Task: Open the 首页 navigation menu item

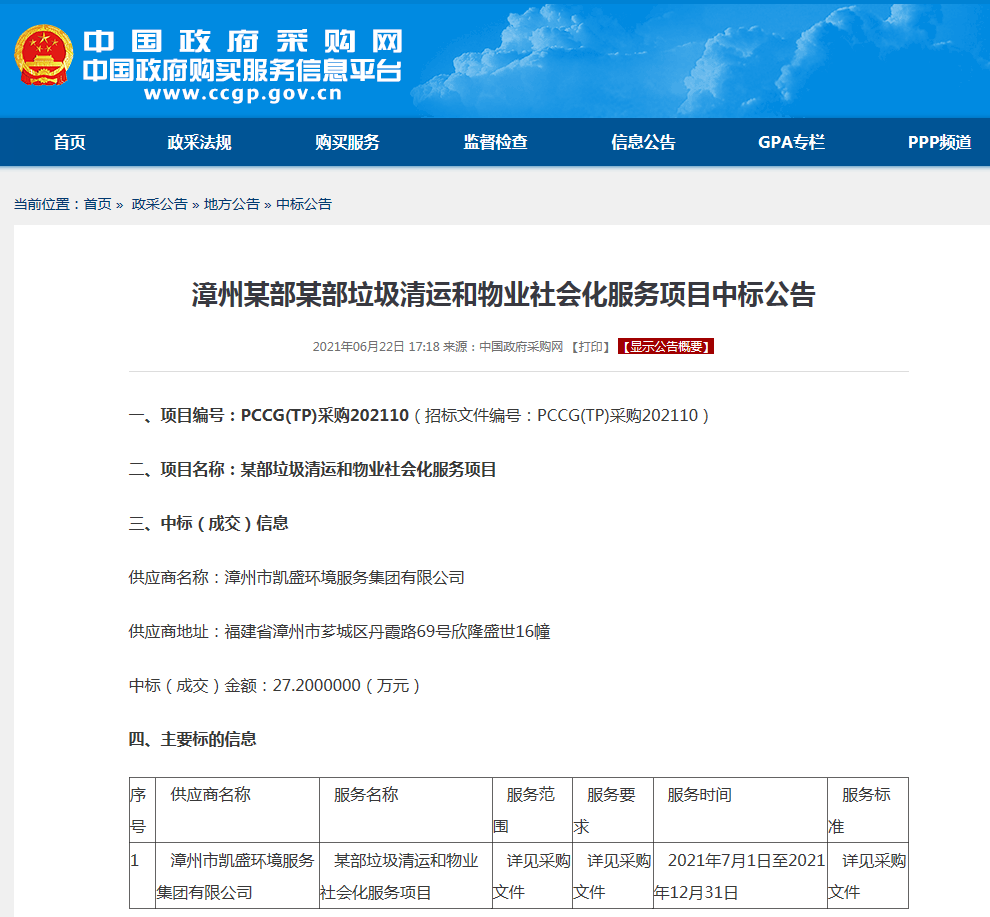Action: pyautogui.click(x=69, y=142)
